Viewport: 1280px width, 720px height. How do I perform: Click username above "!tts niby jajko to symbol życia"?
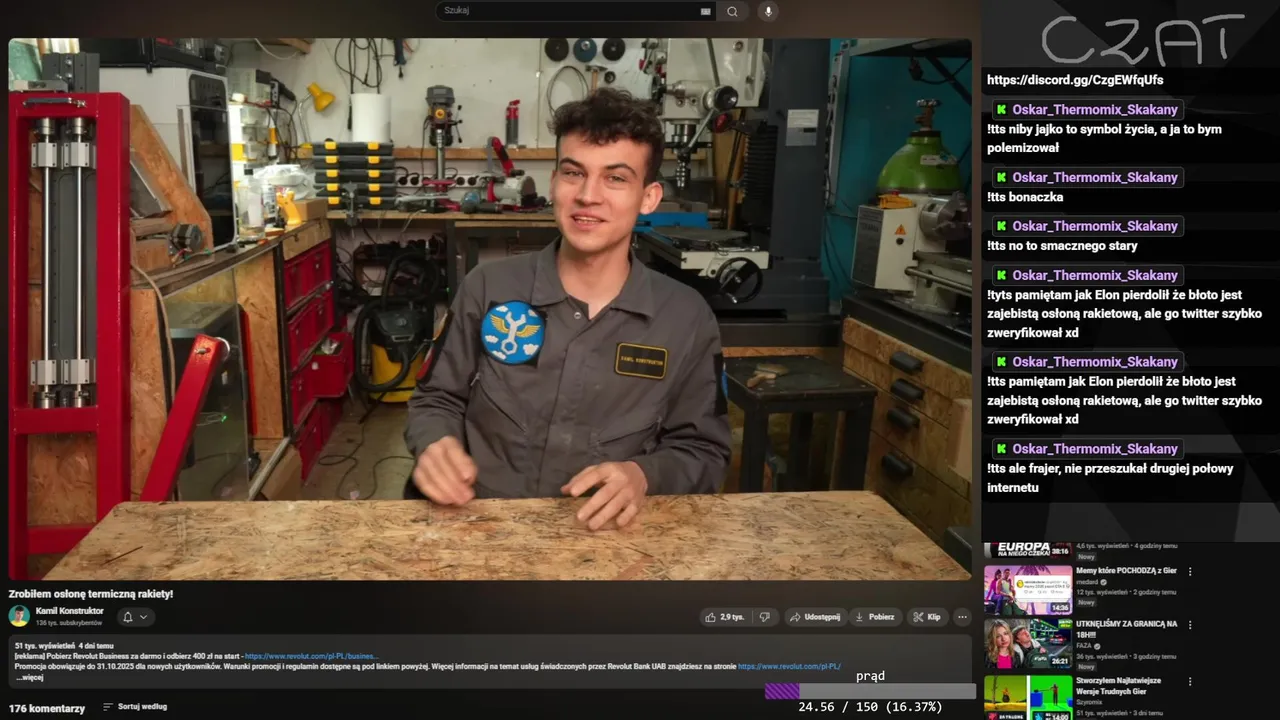click(1095, 110)
